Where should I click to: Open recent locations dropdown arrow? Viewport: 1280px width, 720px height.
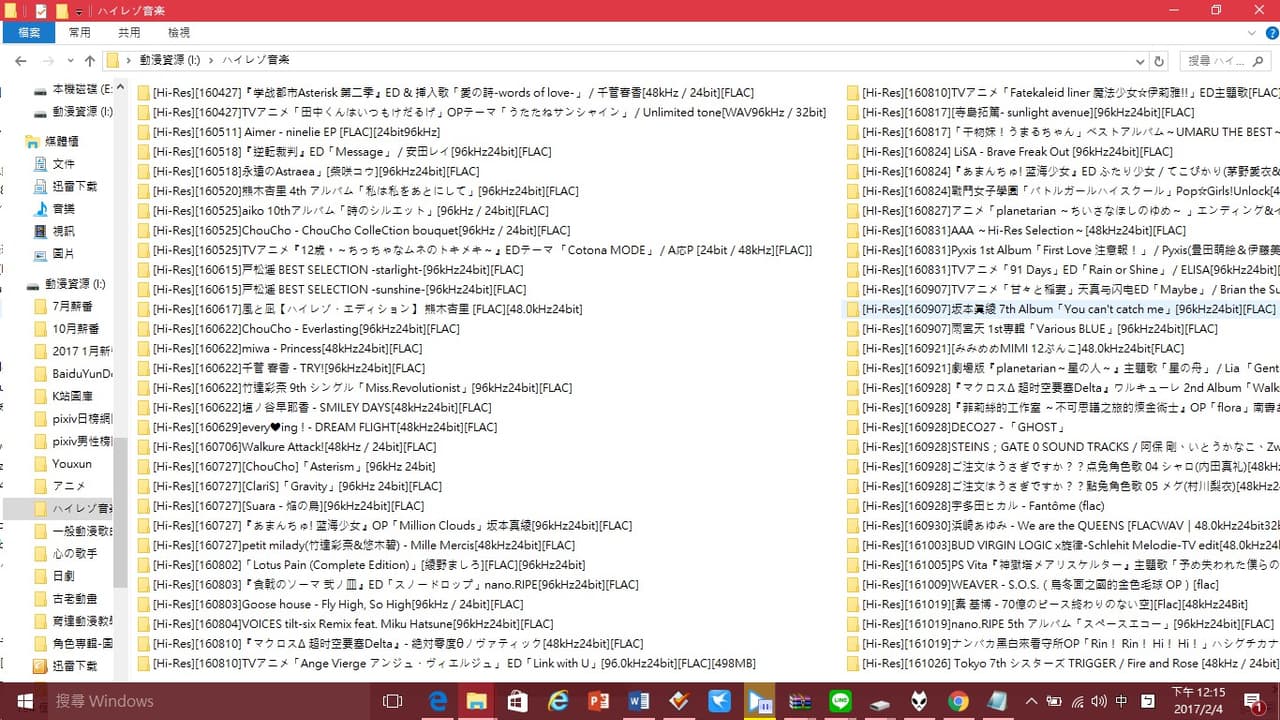[70, 61]
